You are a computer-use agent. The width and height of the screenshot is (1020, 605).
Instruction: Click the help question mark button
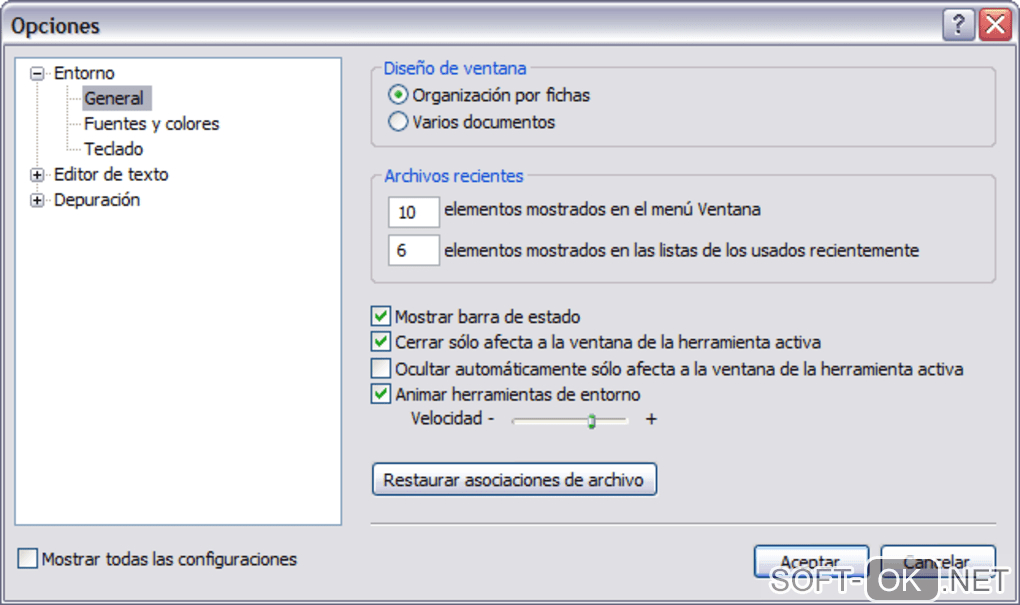point(958,25)
